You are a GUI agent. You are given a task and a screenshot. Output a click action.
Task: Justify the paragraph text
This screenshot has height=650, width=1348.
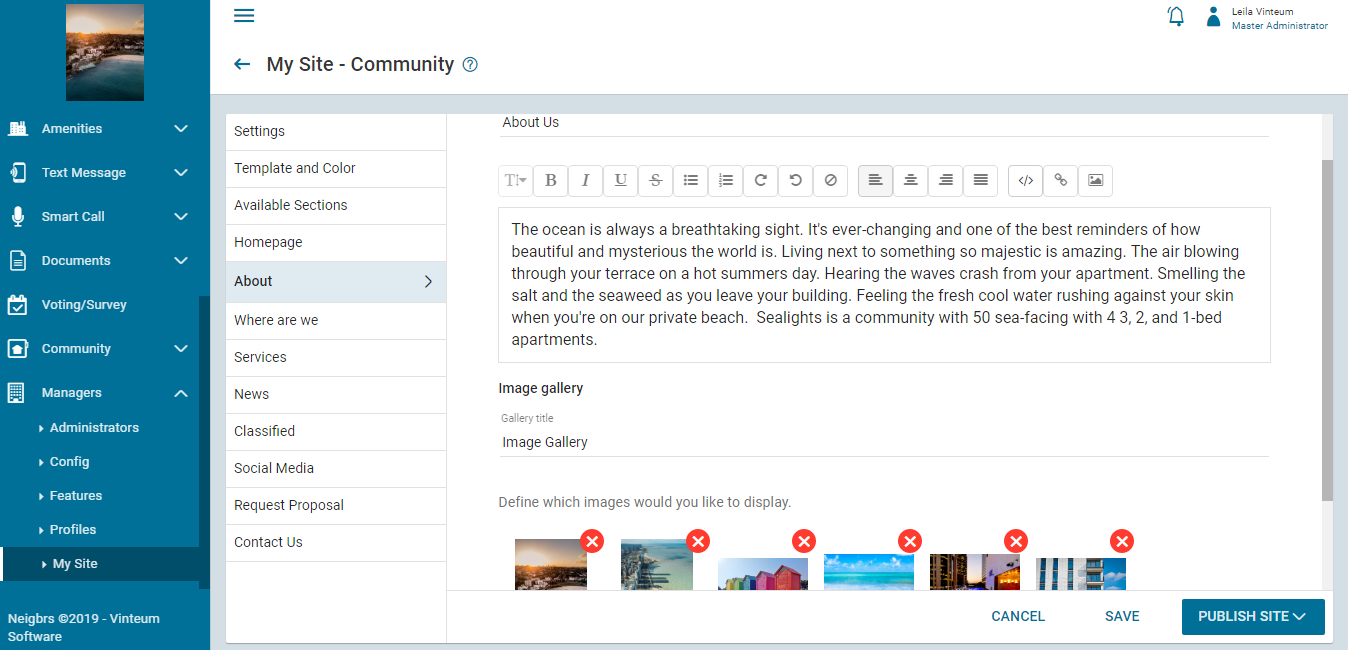pyautogui.click(x=980, y=181)
